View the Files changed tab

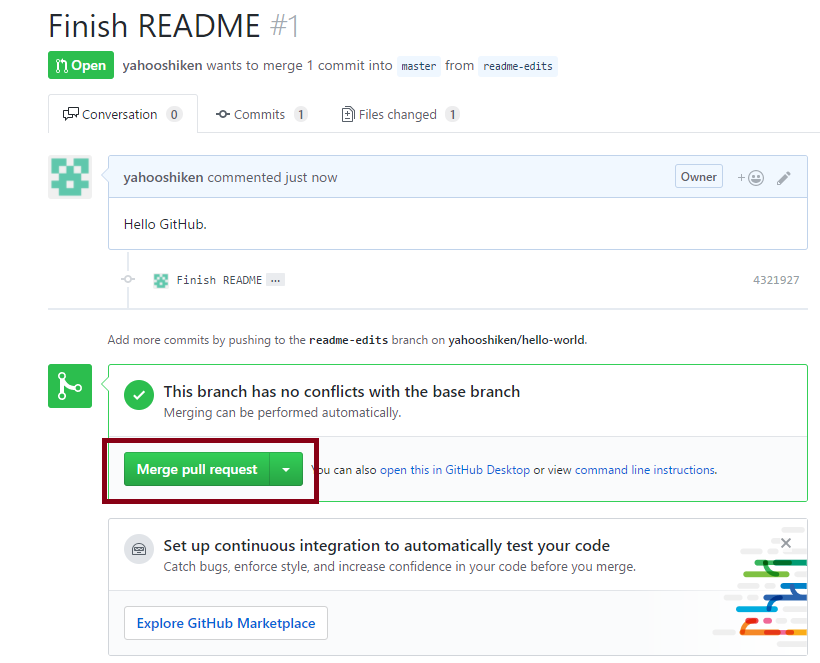[x=400, y=114]
